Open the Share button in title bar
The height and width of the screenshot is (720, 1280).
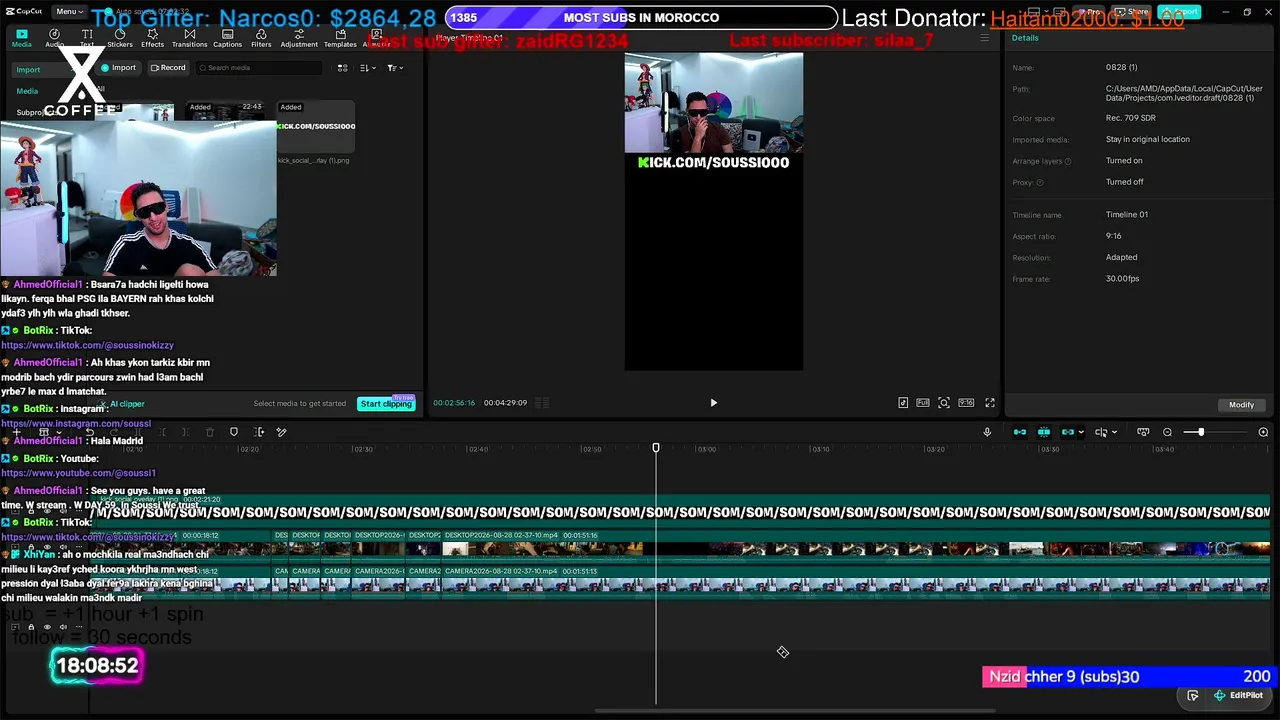[x=1133, y=12]
